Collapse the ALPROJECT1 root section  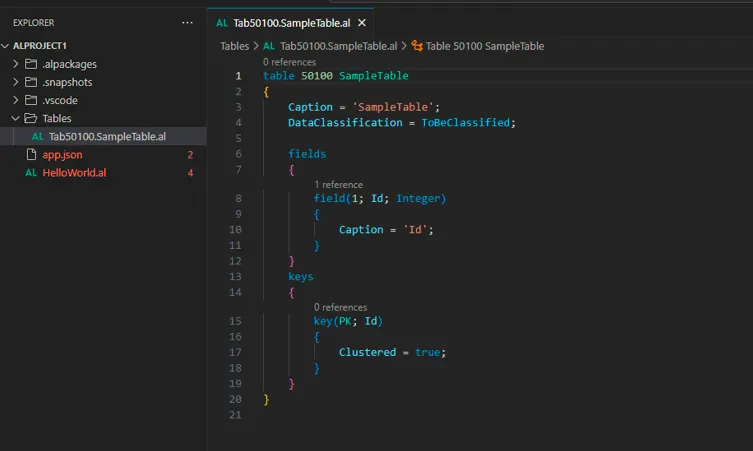(5, 46)
